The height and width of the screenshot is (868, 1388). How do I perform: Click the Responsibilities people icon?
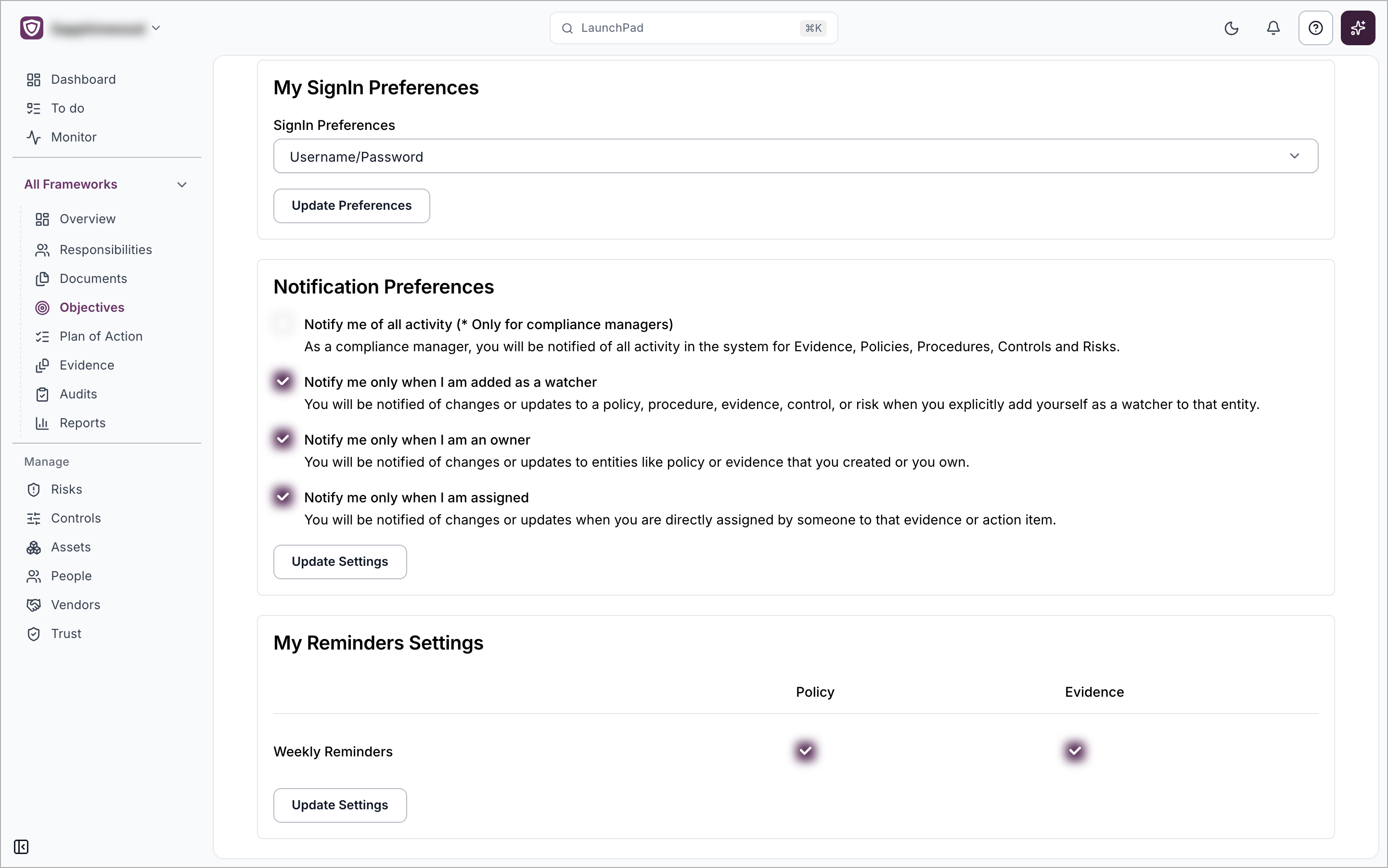(x=42, y=250)
